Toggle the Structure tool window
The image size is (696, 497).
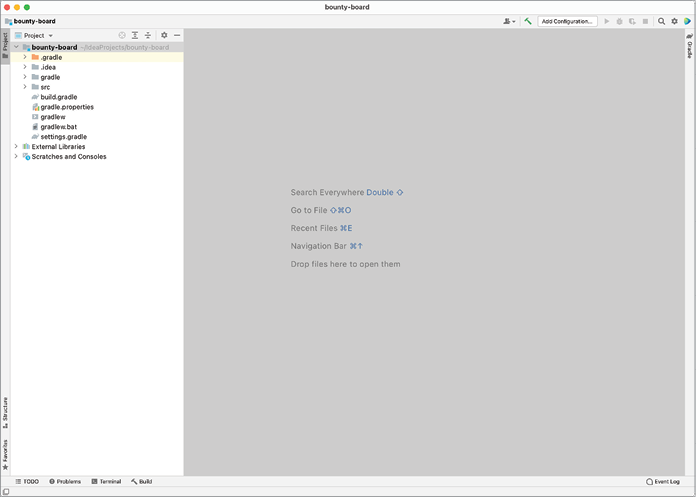coord(5,411)
